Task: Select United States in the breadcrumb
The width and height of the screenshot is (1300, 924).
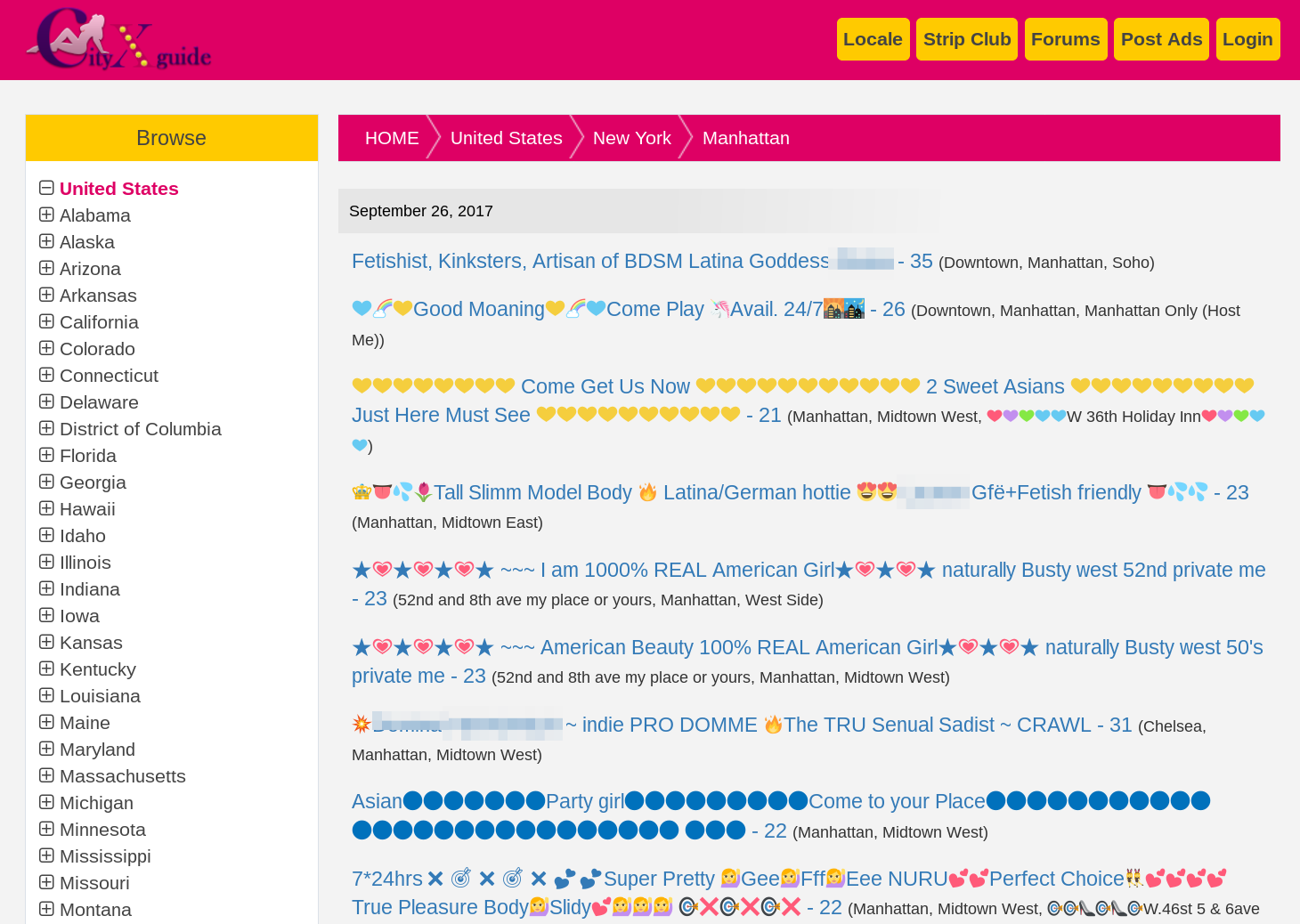Action: pos(507,138)
